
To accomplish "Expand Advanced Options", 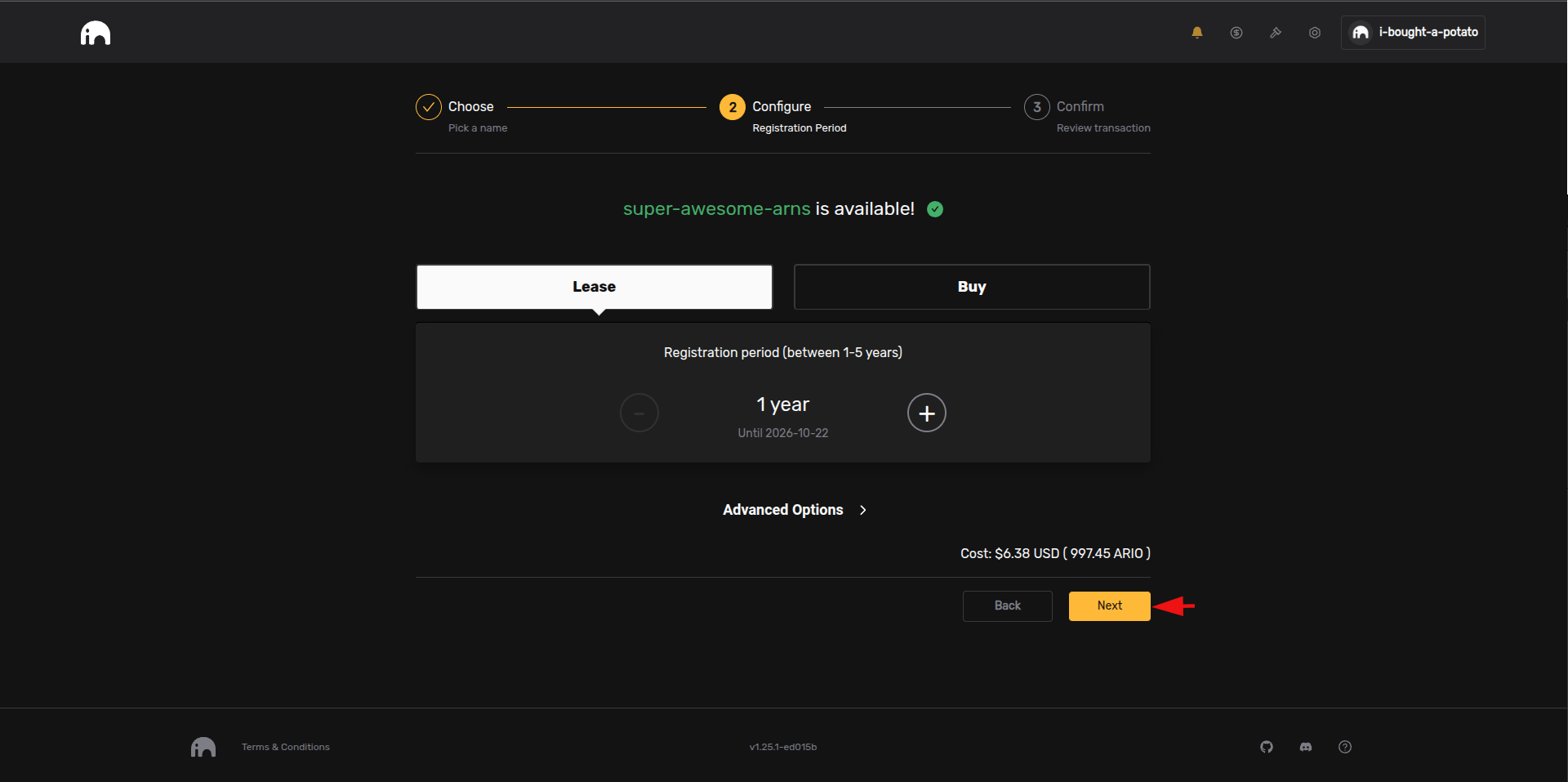I will pos(782,510).
